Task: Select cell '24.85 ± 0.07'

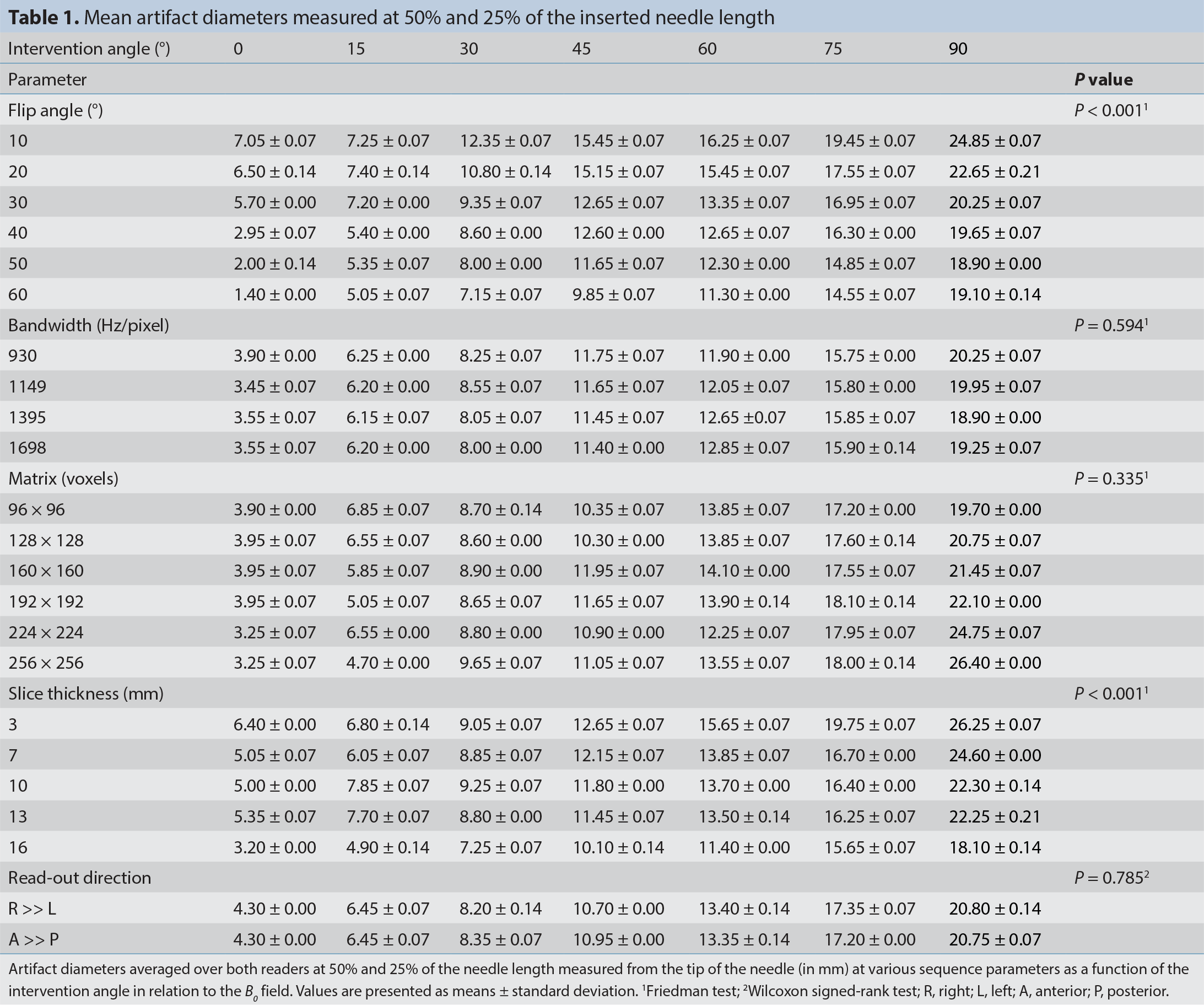Action: 995,141
